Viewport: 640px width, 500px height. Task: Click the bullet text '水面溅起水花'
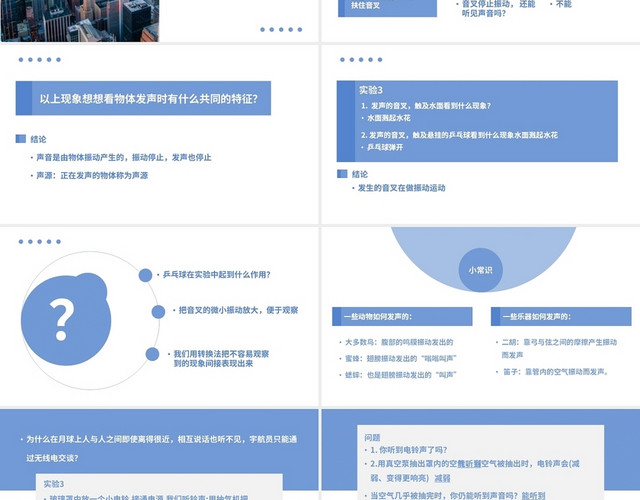point(389,118)
